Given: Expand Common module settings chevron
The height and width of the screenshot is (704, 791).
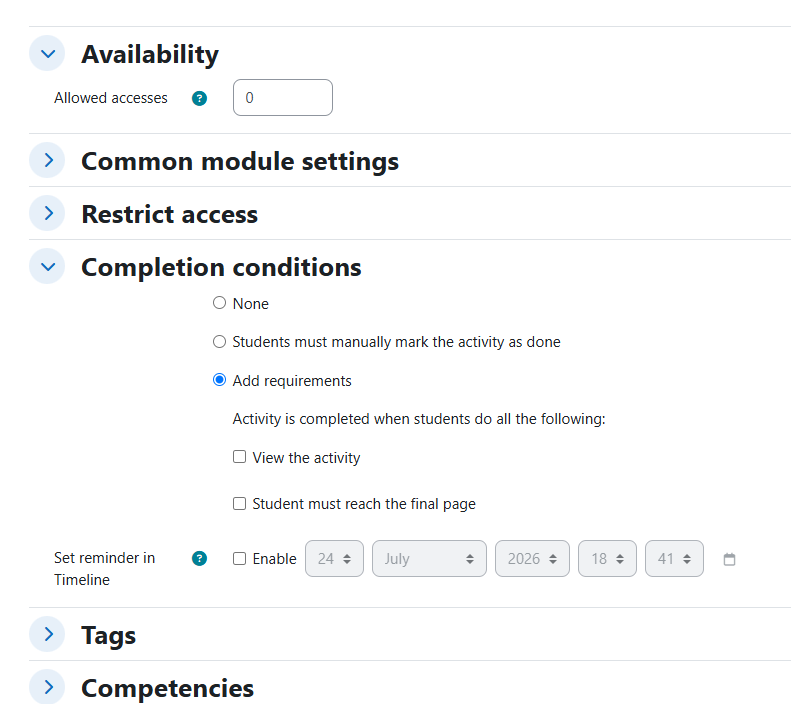Looking at the screenshot, I should click(x=47, y=160).
